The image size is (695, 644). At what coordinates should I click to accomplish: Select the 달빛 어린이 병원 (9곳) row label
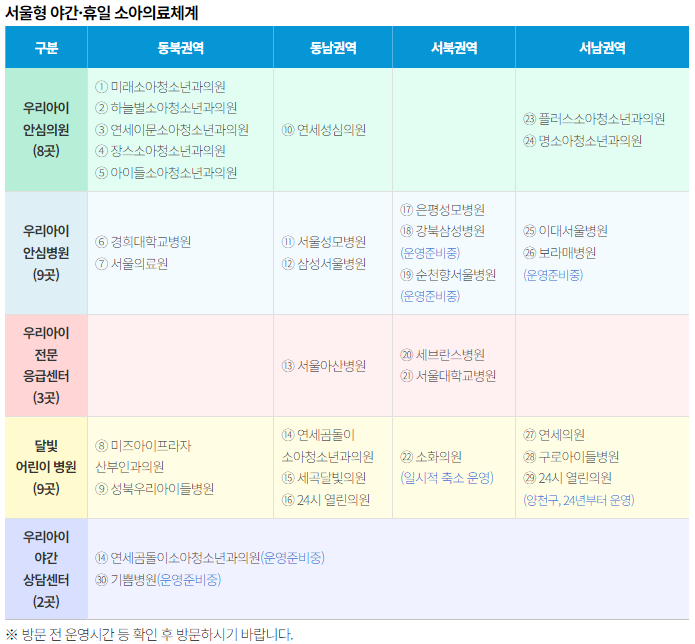tap(46, 467)
